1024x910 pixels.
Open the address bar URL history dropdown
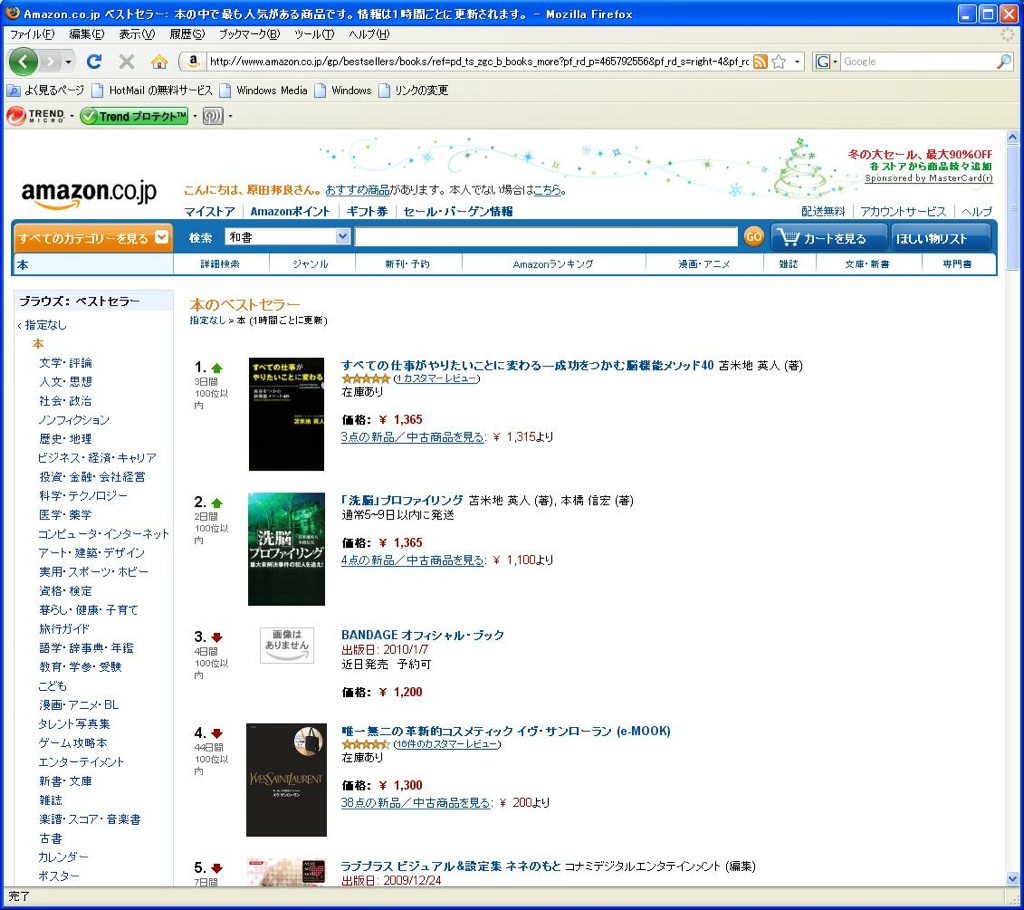[x=797, y=61]
